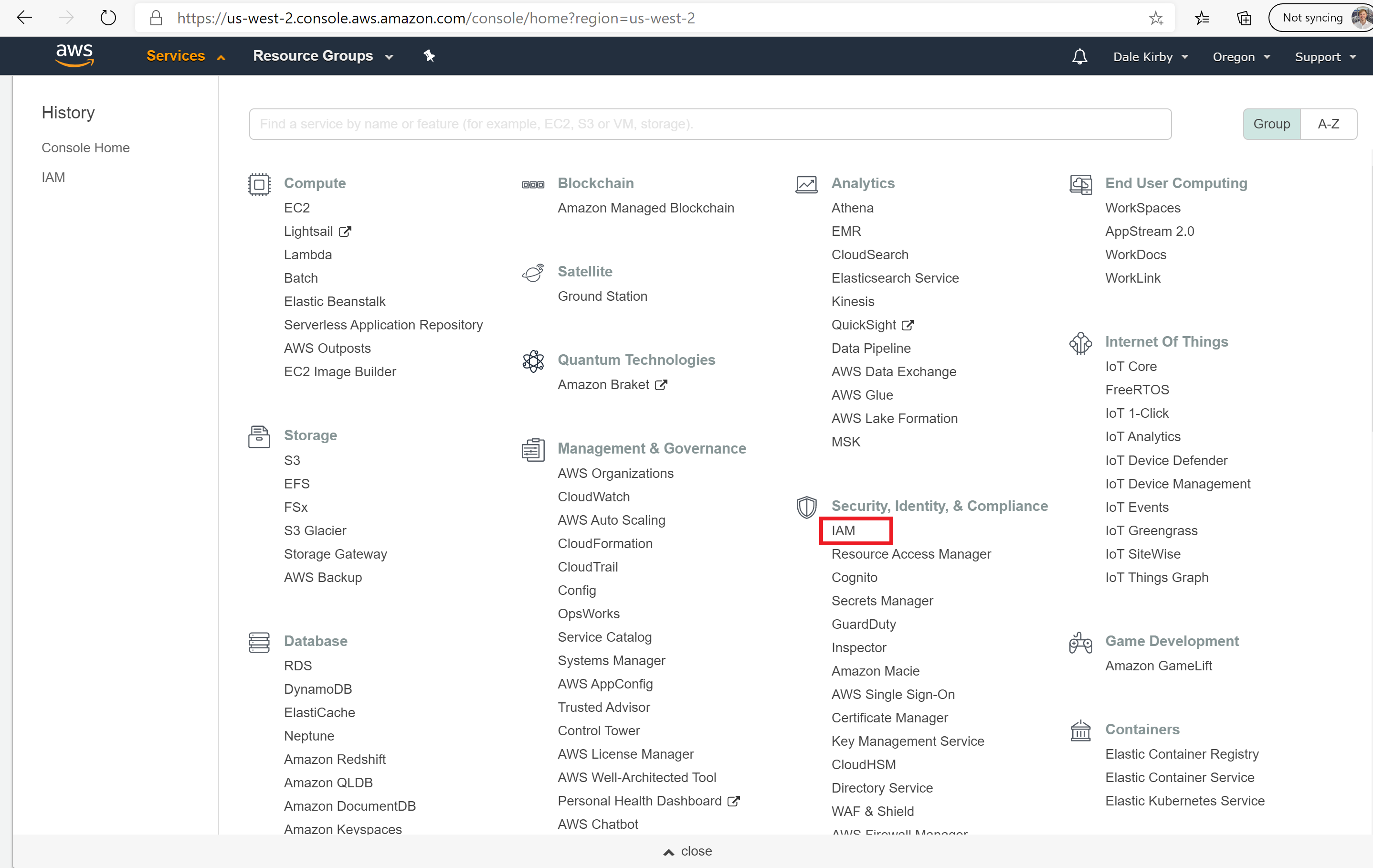Screen dimensions: 1373x868
Task: Open Elastic Beanstalk service
Action: [x=335, y=301]
